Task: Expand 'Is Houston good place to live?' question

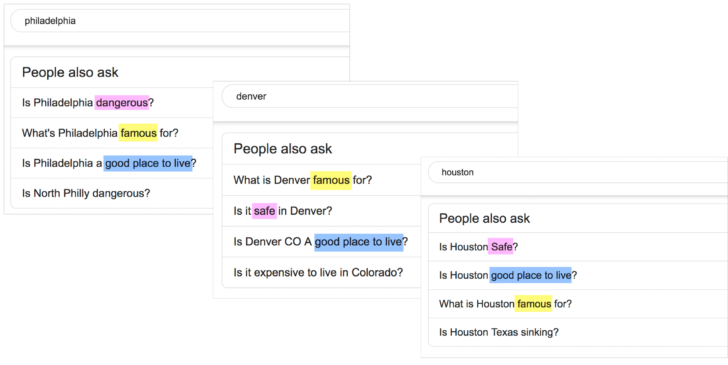Action: [x=578, y=275]
